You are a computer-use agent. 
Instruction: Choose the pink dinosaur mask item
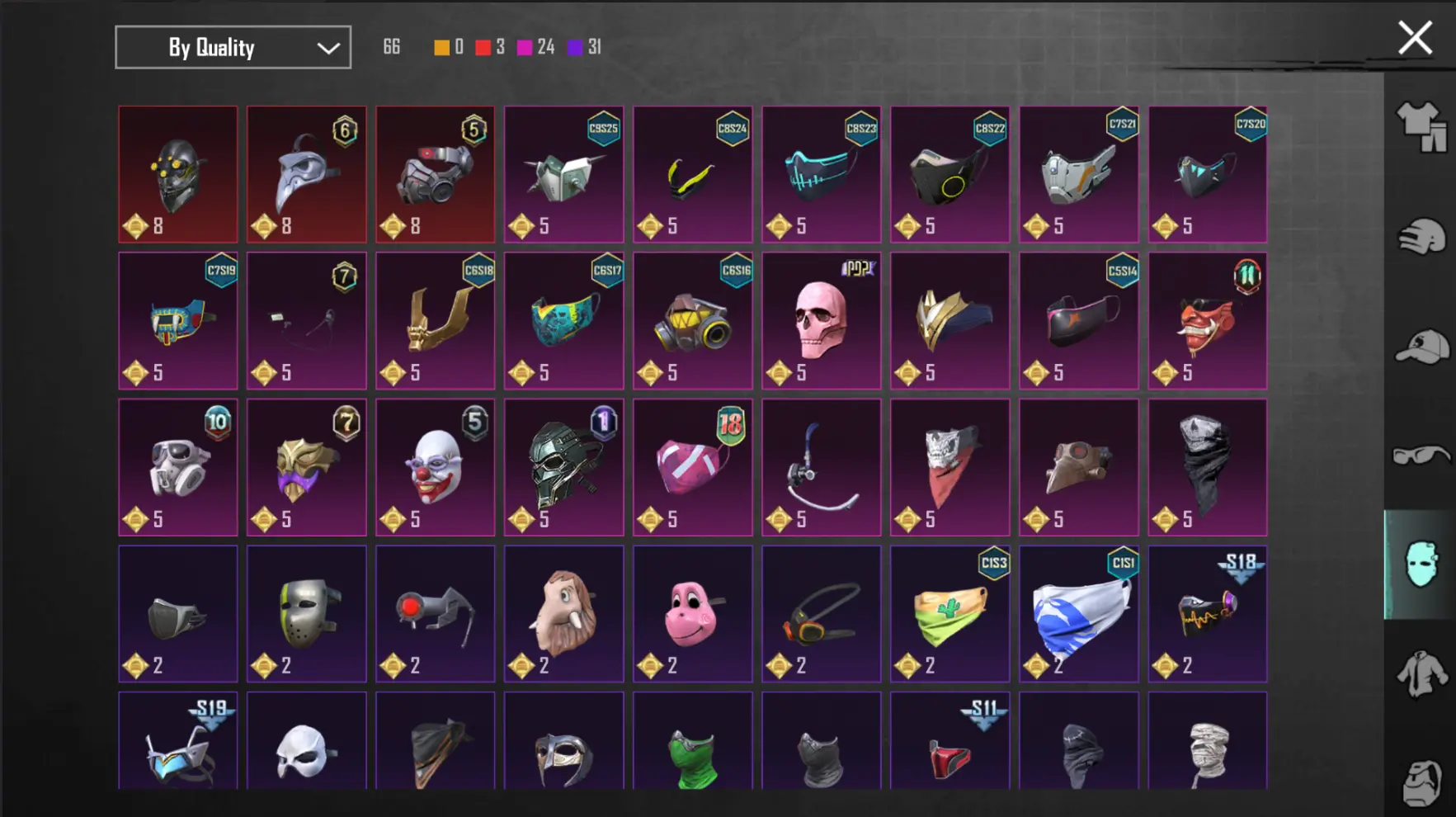point(692,613)
